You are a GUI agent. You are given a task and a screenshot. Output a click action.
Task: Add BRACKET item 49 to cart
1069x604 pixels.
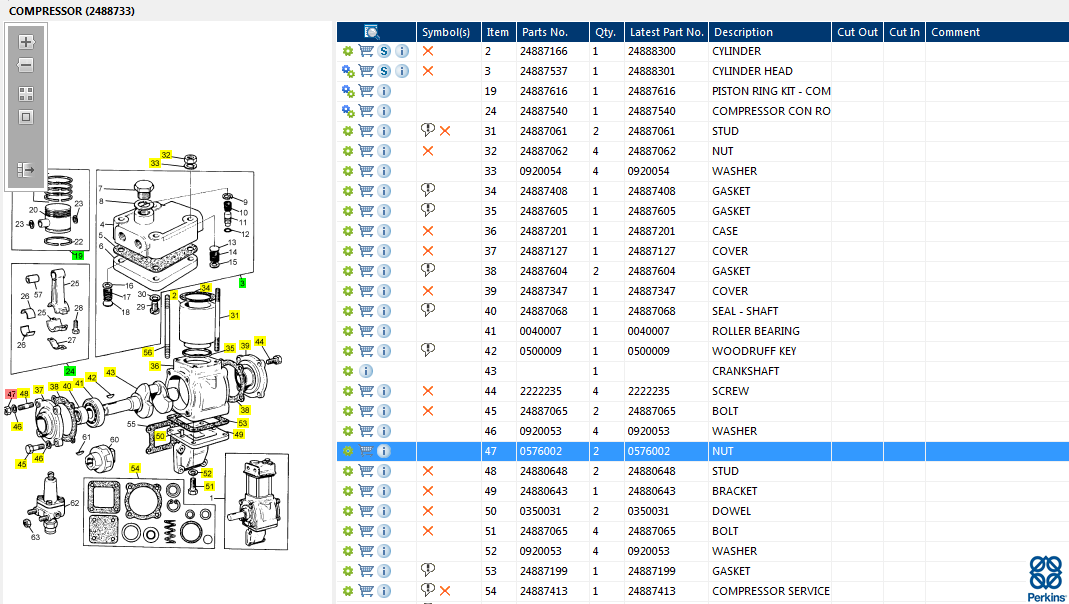[x=366, y=491]
